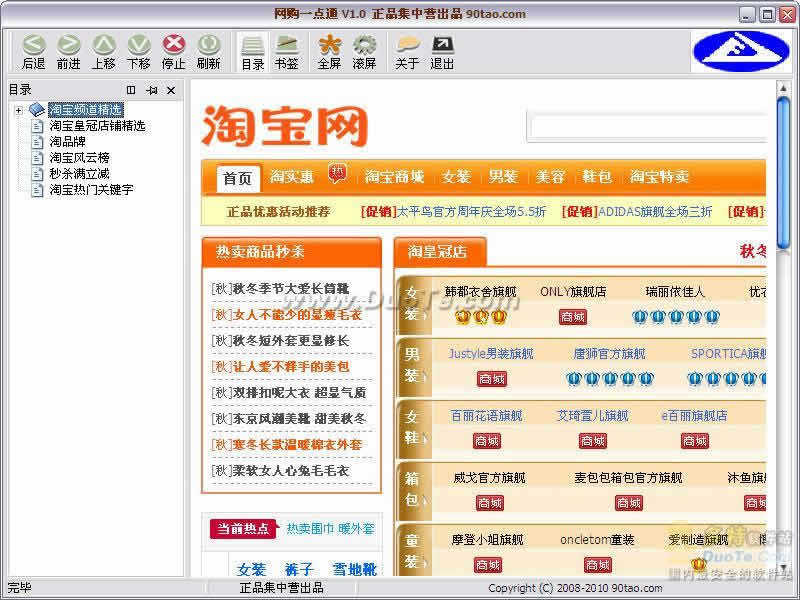Open 寒冬长款温暖棉衣外套 link

pos(297,445)
